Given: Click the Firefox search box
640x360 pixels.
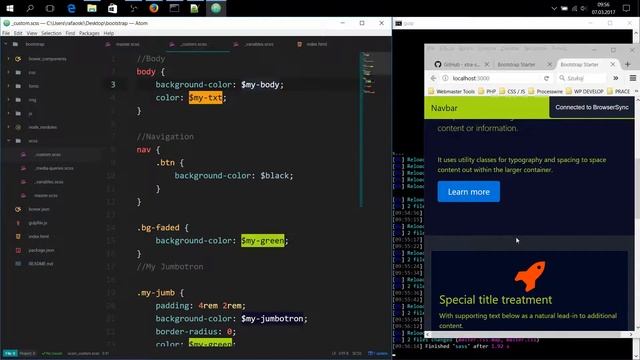Looking at the screenshot, I should (582, 78).
